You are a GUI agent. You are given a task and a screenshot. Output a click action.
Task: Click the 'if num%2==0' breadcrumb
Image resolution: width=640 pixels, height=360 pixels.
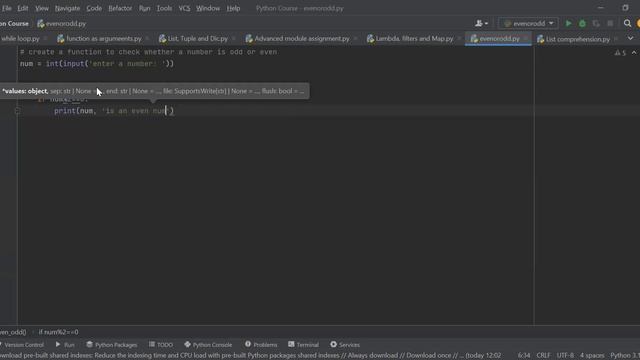point(58,332)
